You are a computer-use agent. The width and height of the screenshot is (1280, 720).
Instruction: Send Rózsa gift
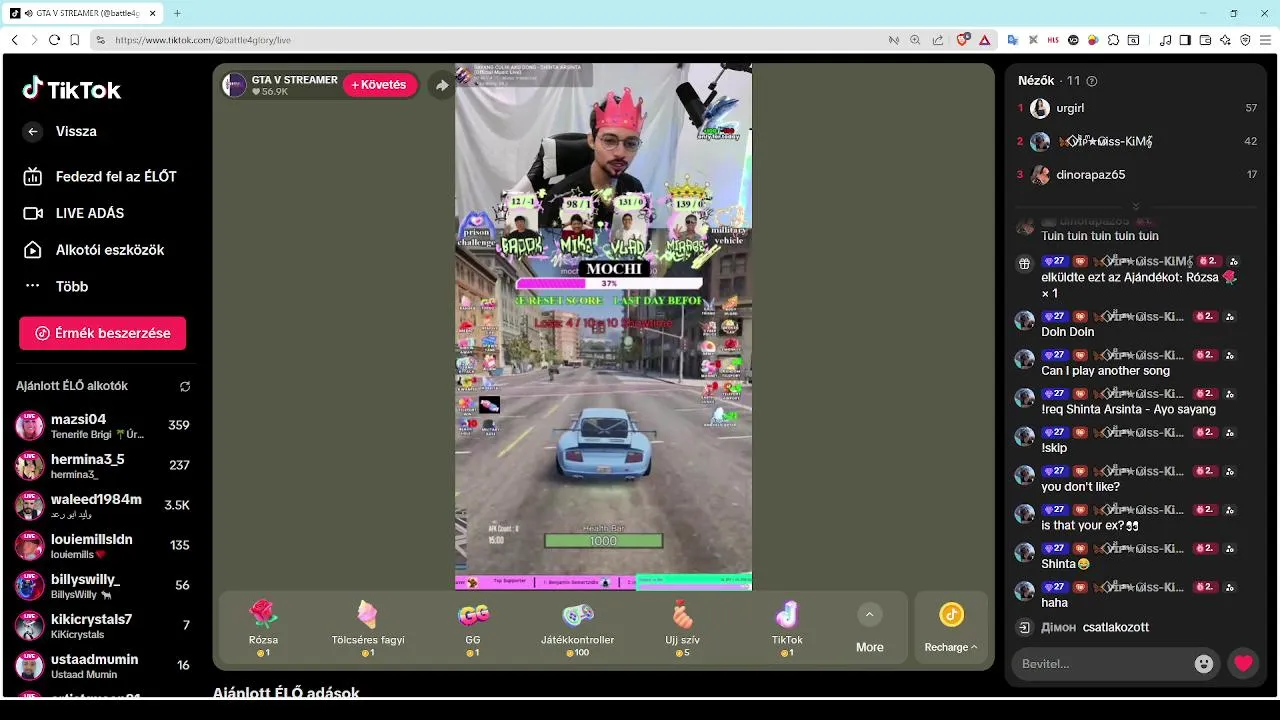(x=263, y=628)
